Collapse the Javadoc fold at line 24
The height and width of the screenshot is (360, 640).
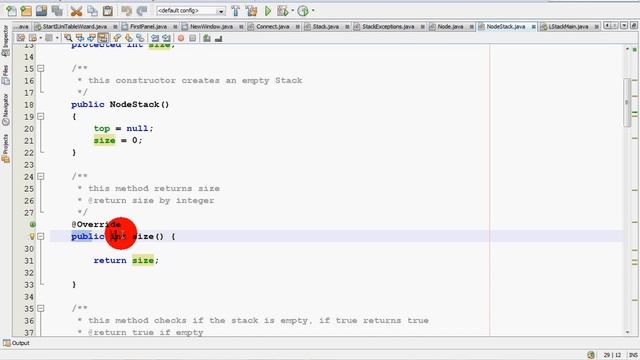[41, 177]
